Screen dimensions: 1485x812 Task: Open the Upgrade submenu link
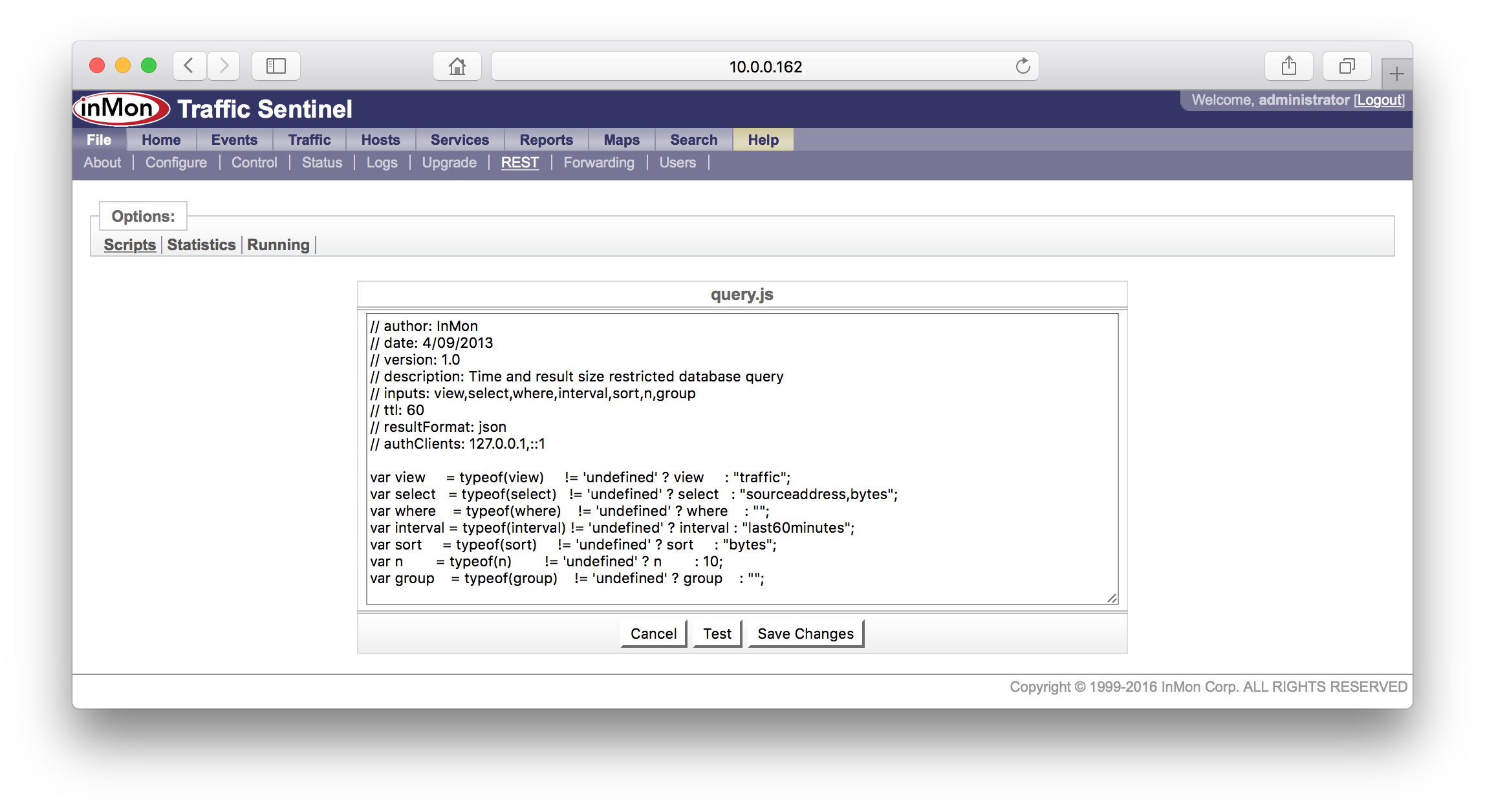tap(449, 162)
